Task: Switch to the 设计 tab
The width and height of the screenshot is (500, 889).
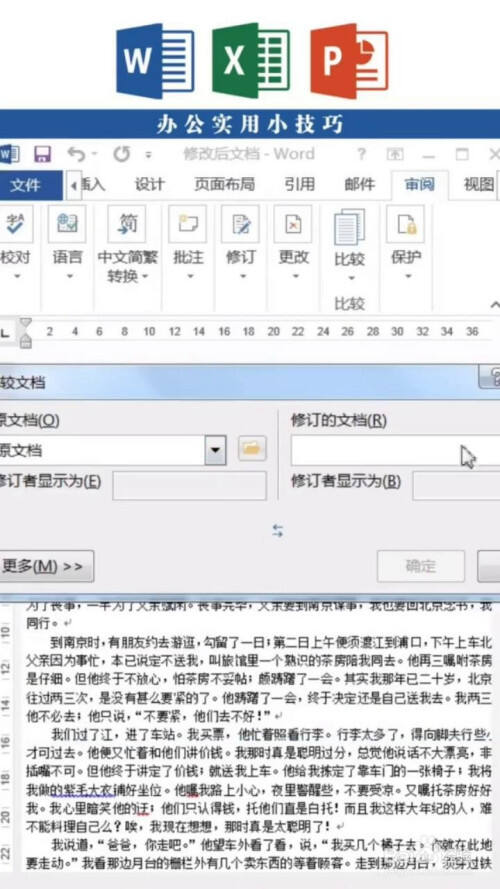Action: point(150,184)
